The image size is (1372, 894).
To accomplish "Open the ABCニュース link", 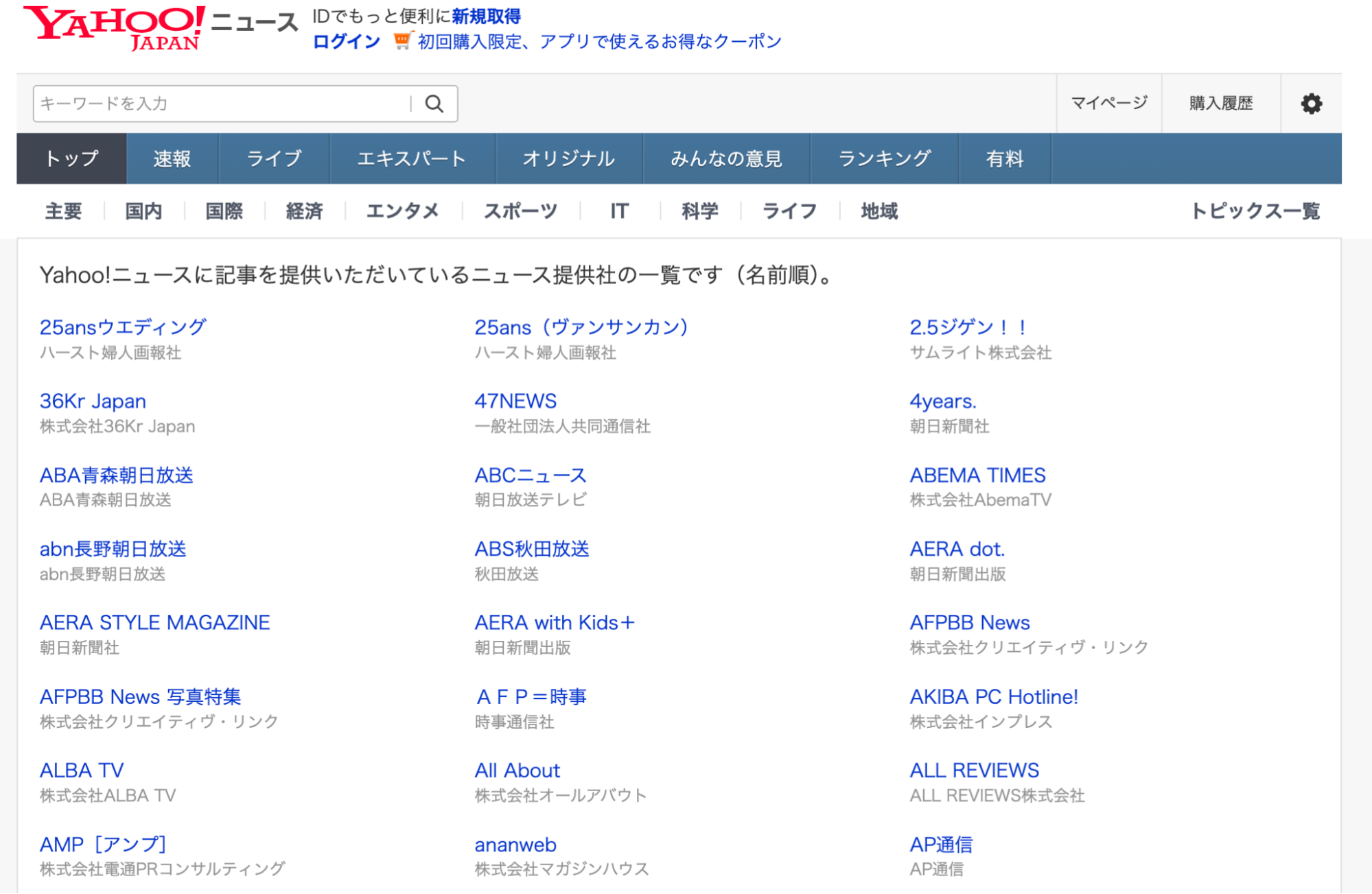I will tap(531, 475).
